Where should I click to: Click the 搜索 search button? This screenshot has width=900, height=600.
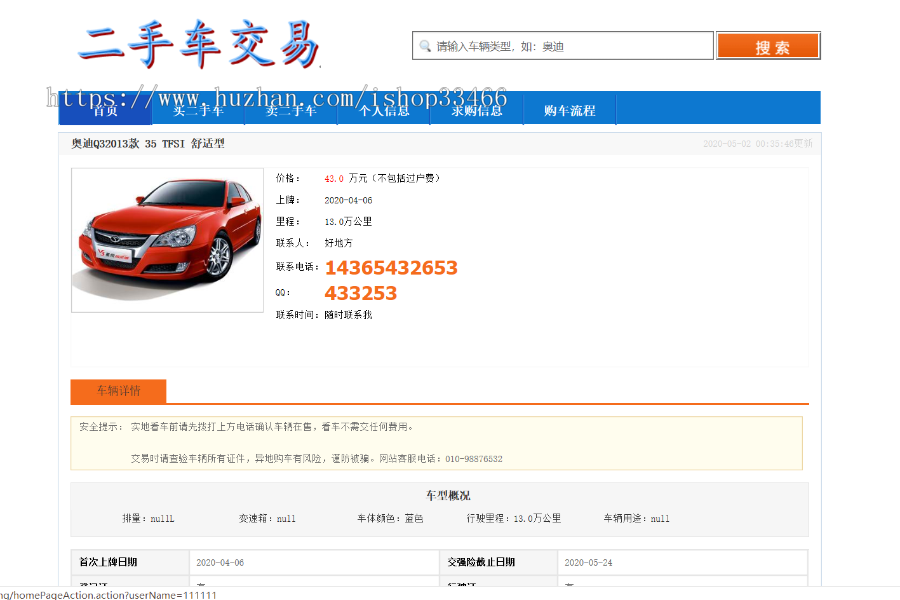[768, 44]
